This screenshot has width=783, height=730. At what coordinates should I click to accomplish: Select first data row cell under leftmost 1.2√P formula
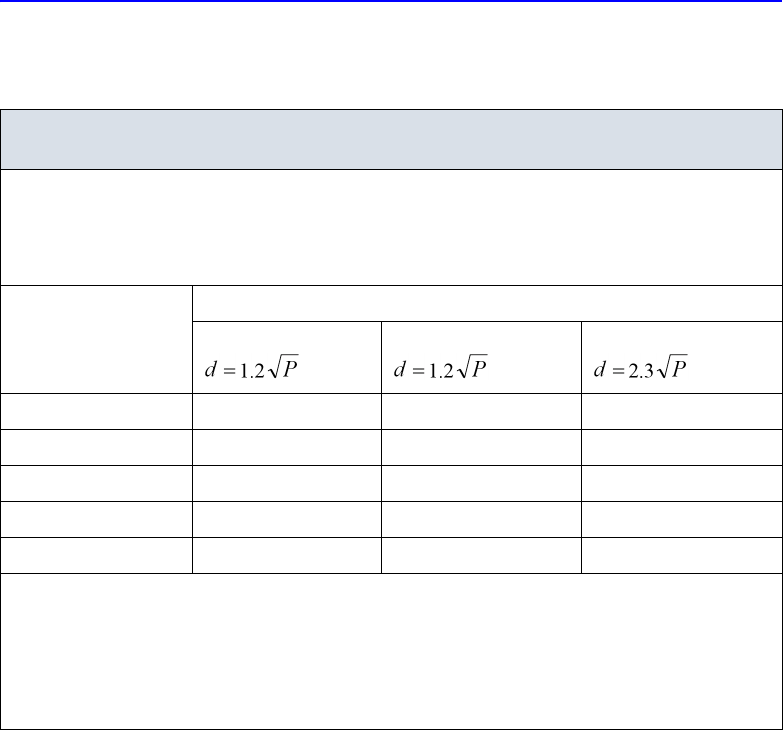point(286,411)
